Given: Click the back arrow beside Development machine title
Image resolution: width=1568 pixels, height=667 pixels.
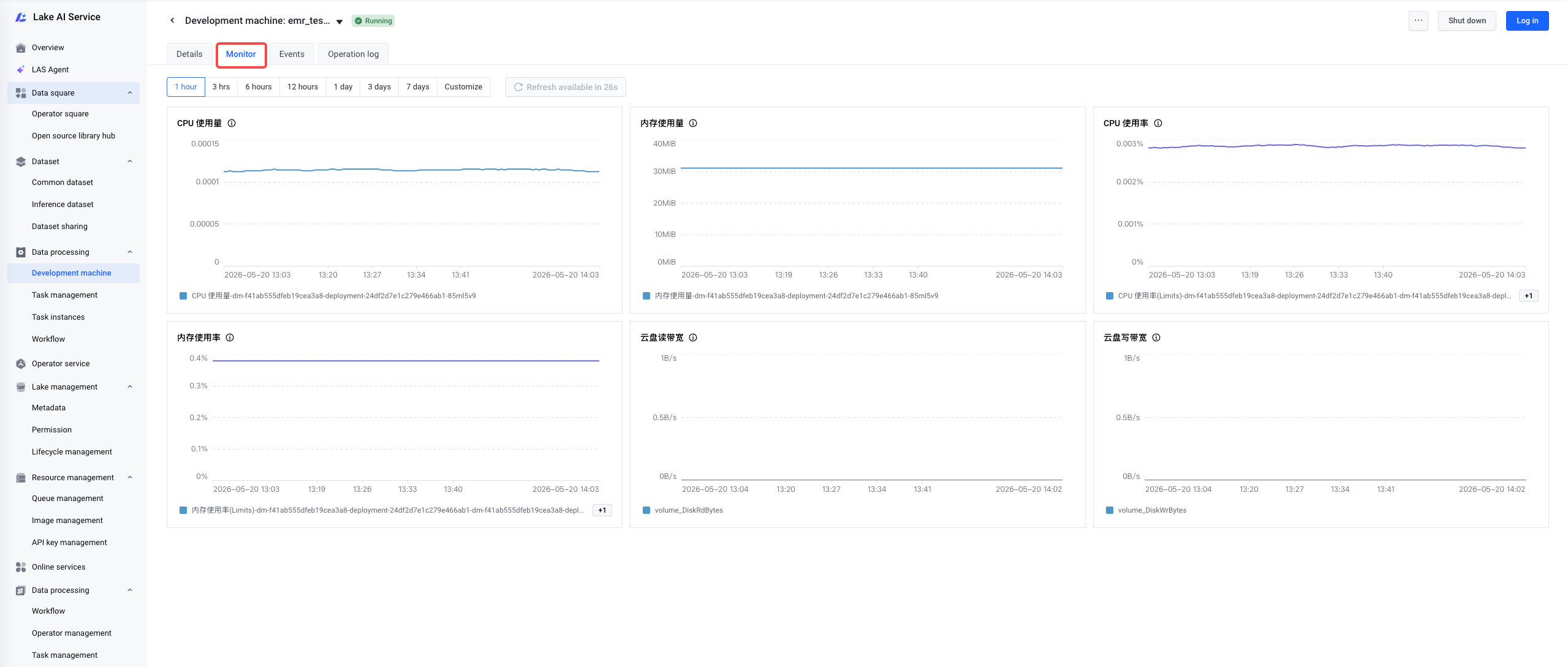Looking at the screenshot, I should point(172,21).
